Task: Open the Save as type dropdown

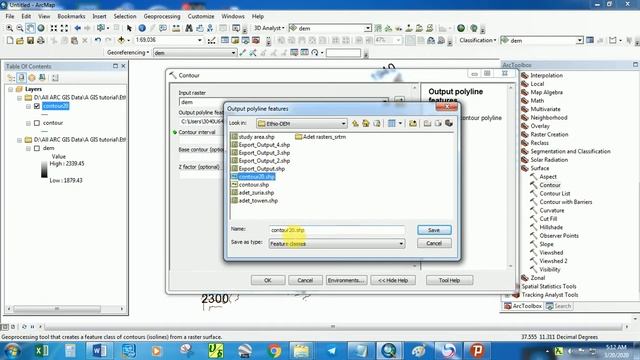Action: tap(401, 244)
